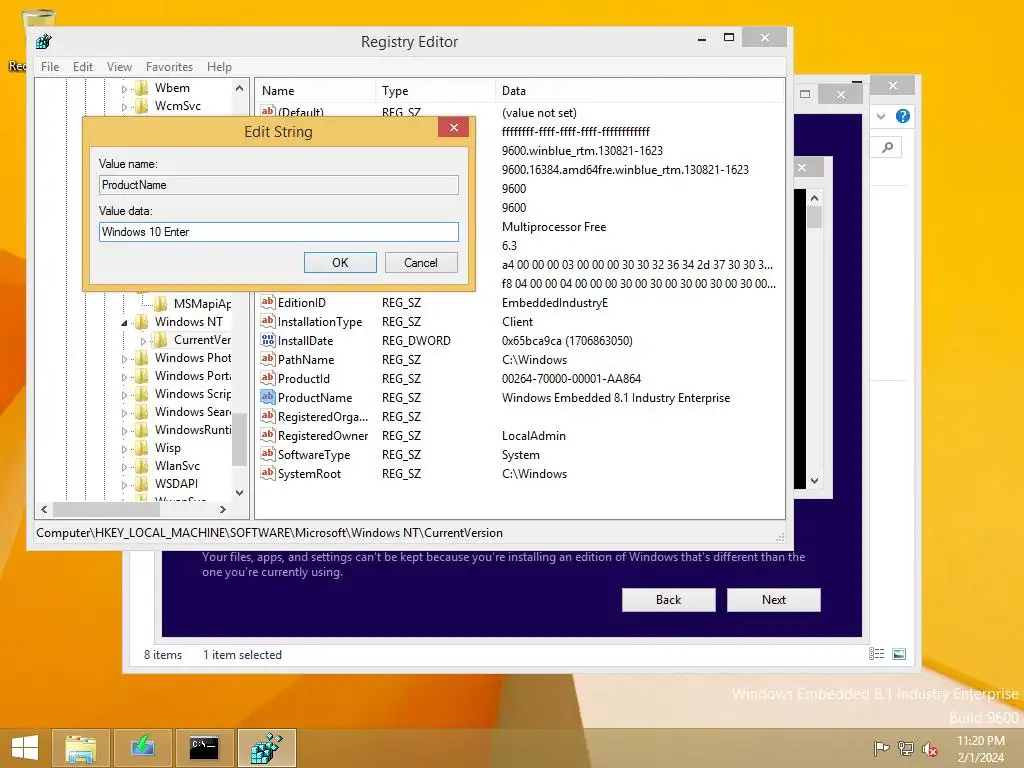Select the 'Windows Embedded 8.1 Industry Enterprise' data cell
The height and width of the screenshot is (768, 1024).
616,398
